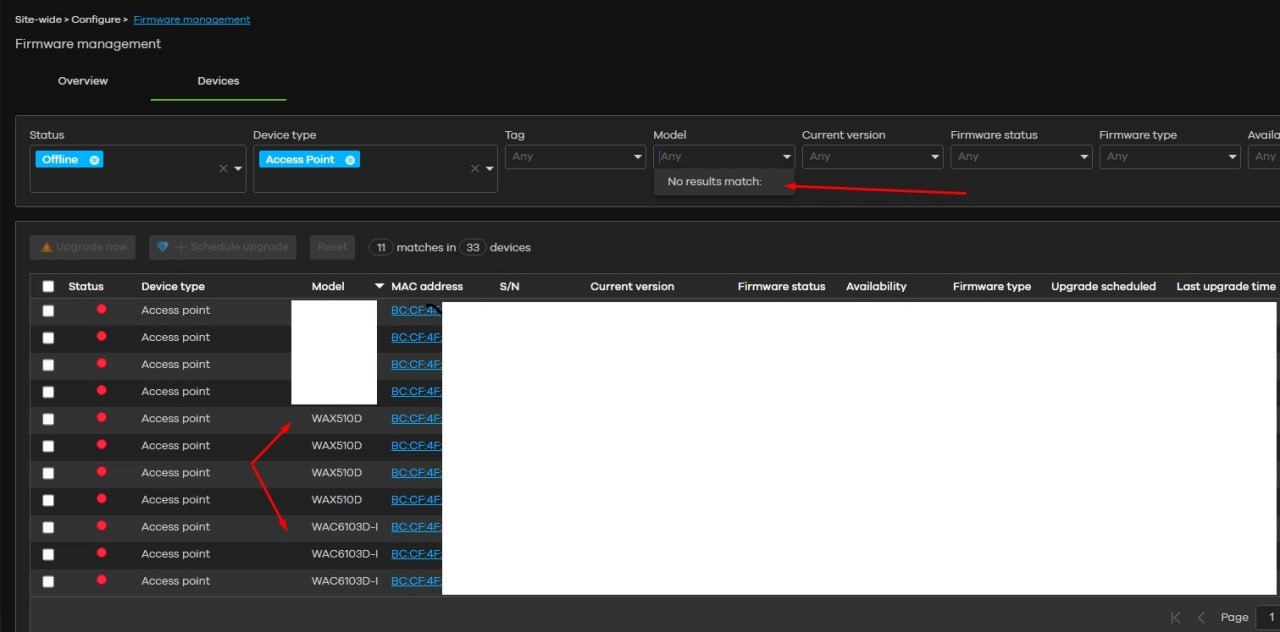Viewport: 1280px width, 632px height.
Task: Sort by the Upgrade scheduled column header
Action: click(x=1103, y=286)
